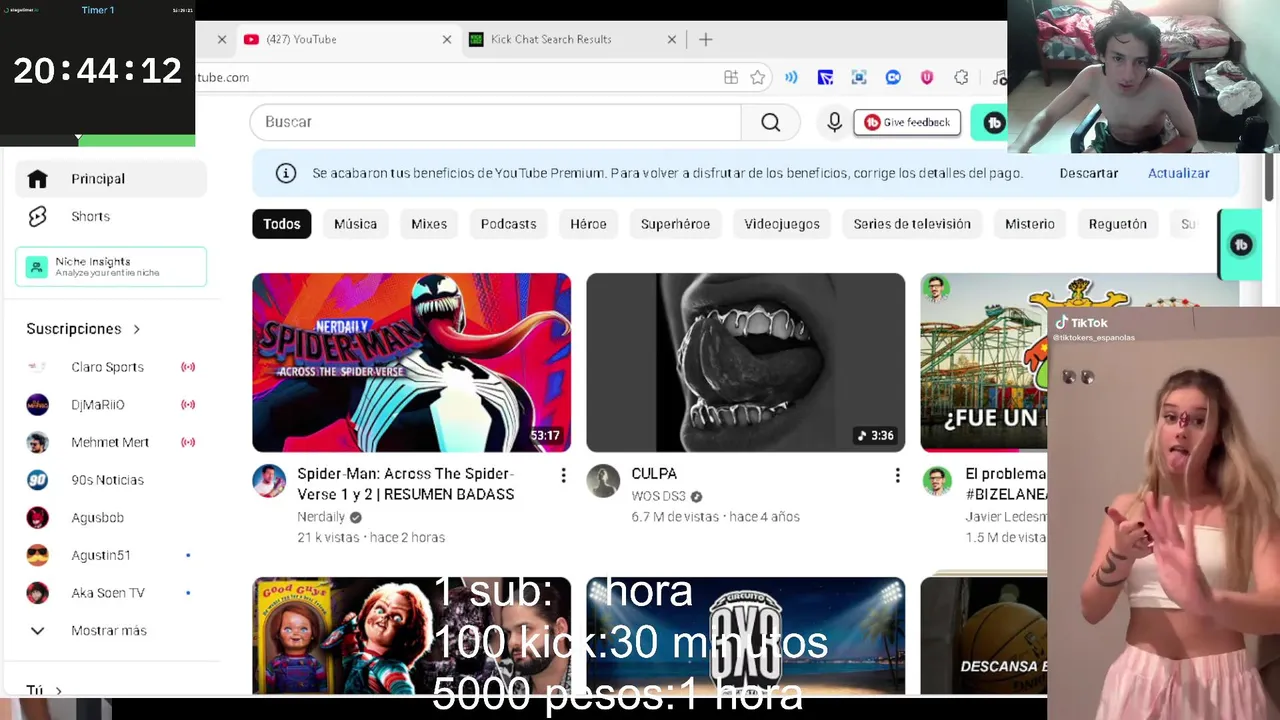Select the Todos filter chip
Screen dimensions: 1280x720
(x=281, y=224)
